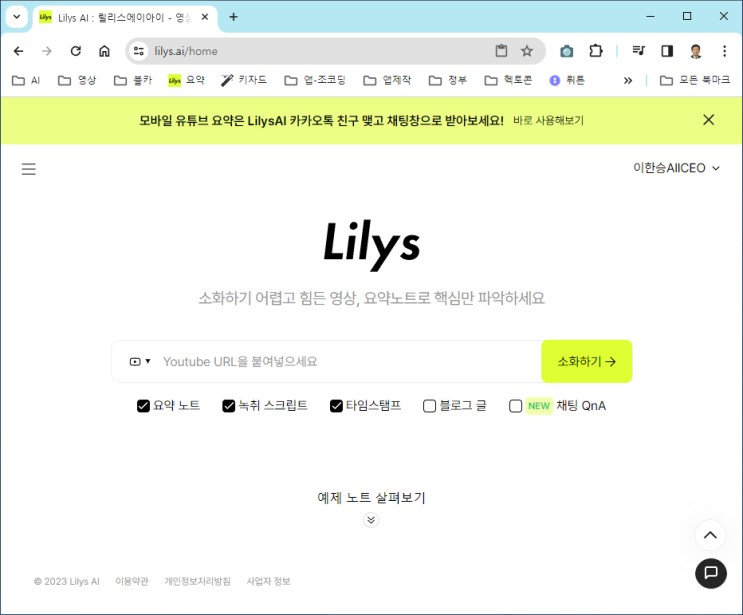
Task: Click the Lilys logo
Action: tap(372, 245)
